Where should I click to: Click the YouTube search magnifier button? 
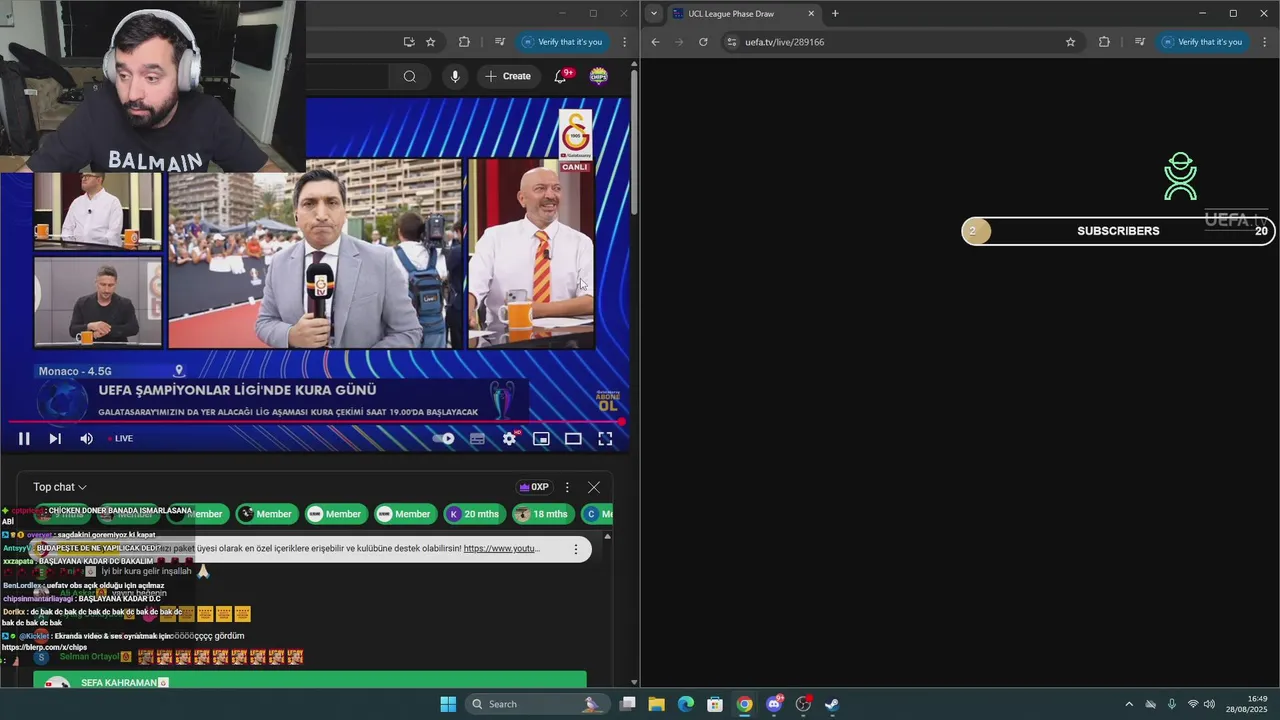(410, 76)
